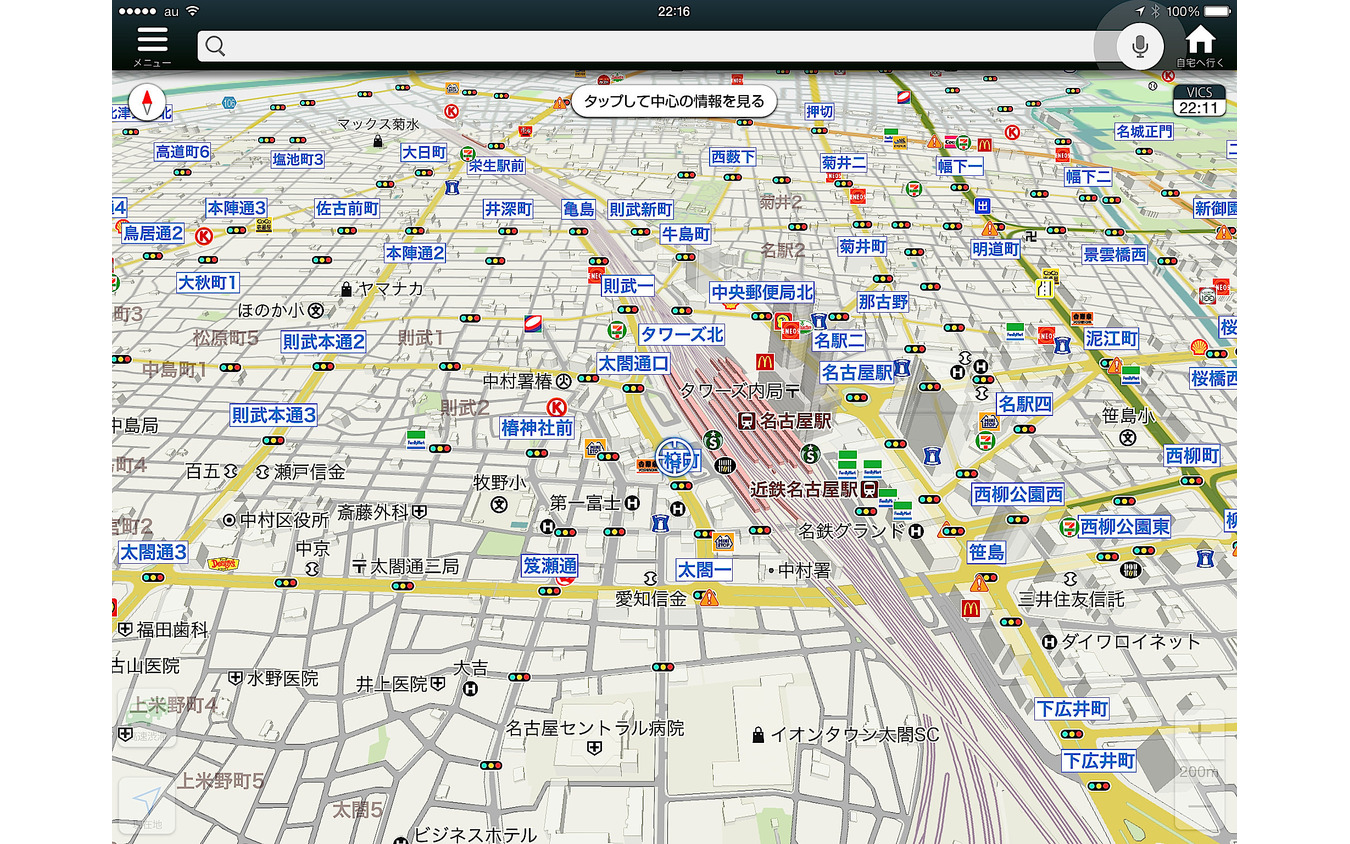
Task: Tap shopping icon beside イオンタウン太閤SC
Action: coord(759,735)
